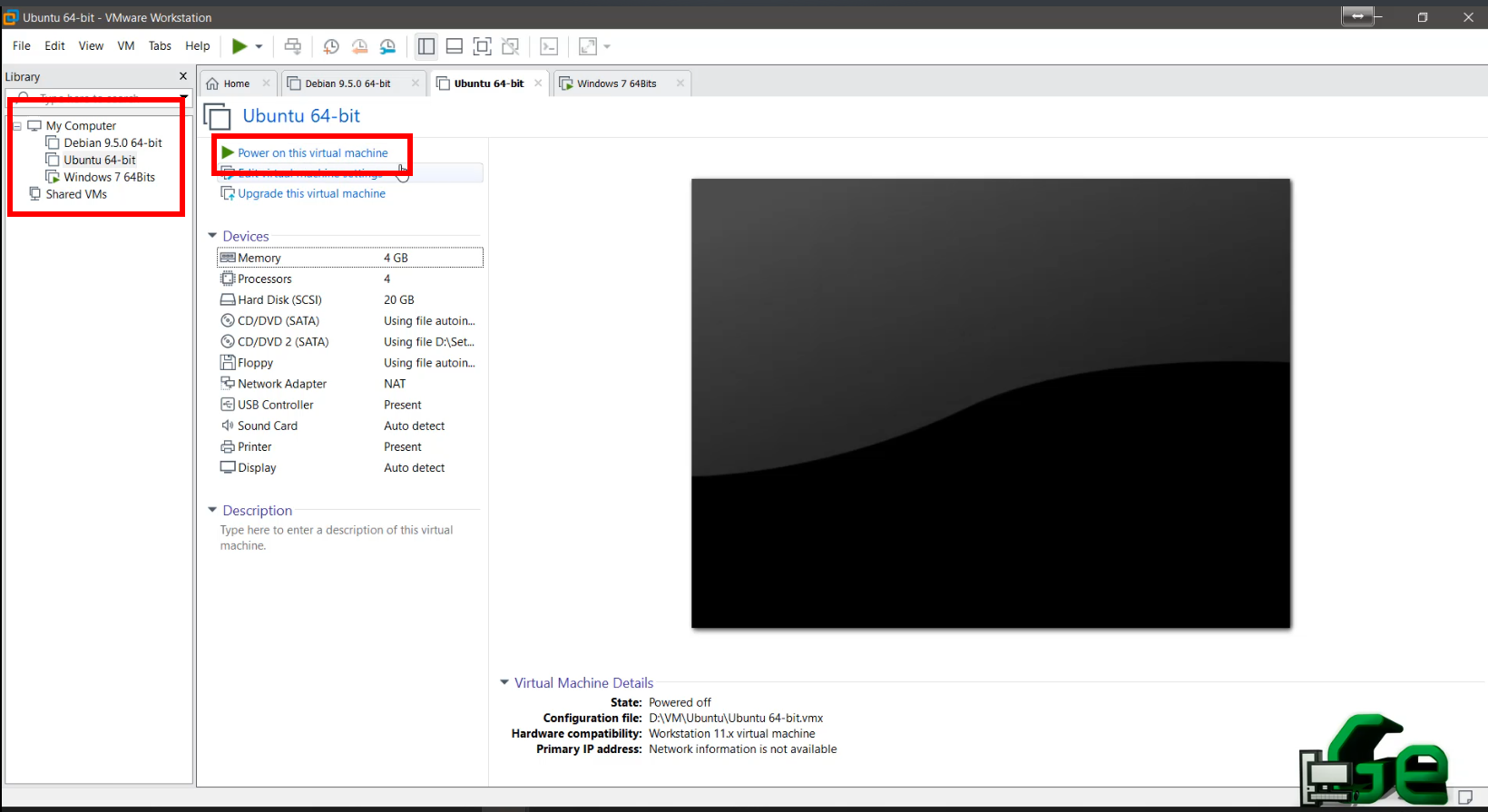Click Power on this virtual machine link

click(x=312, y=153)
